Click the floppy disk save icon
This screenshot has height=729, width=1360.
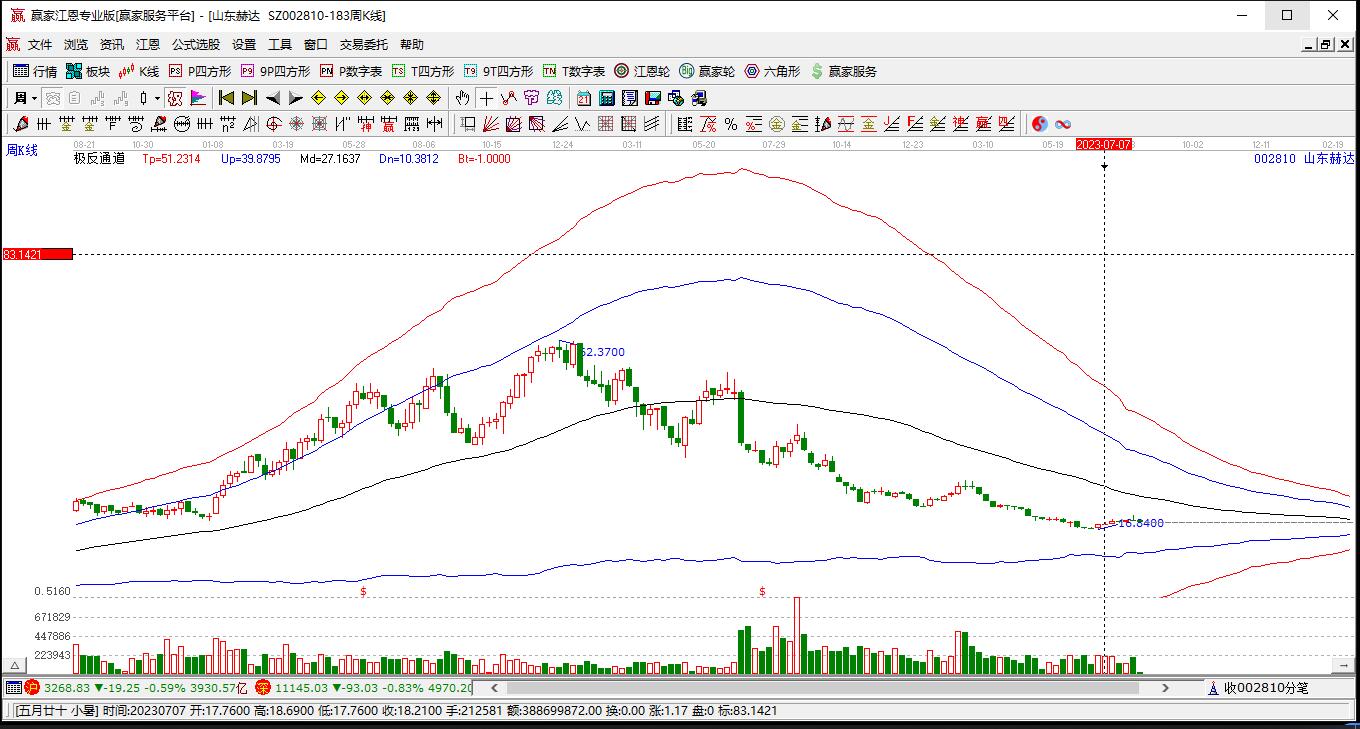653,98
